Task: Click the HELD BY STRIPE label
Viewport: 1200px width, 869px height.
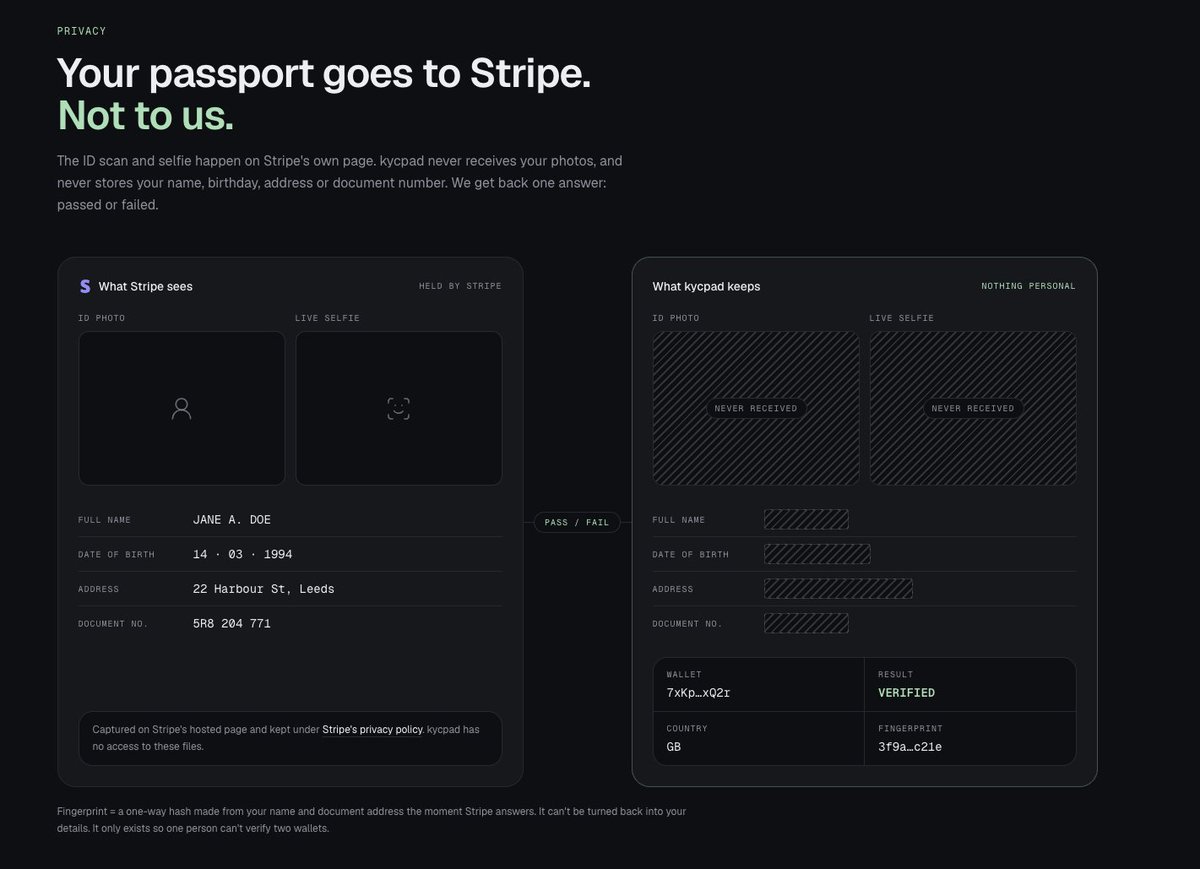Action: pos(460,286)
